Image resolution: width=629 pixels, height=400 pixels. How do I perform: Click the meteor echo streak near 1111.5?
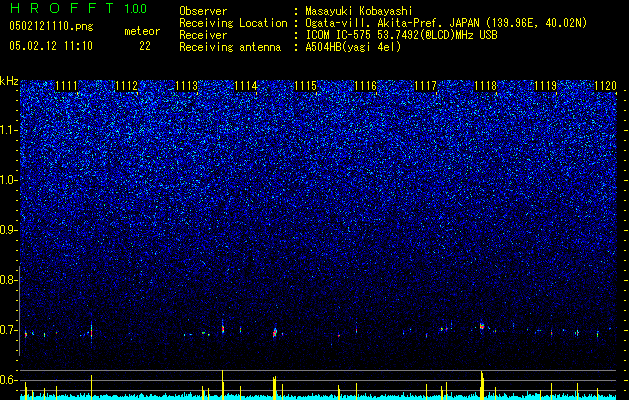[x=91, y=330]
